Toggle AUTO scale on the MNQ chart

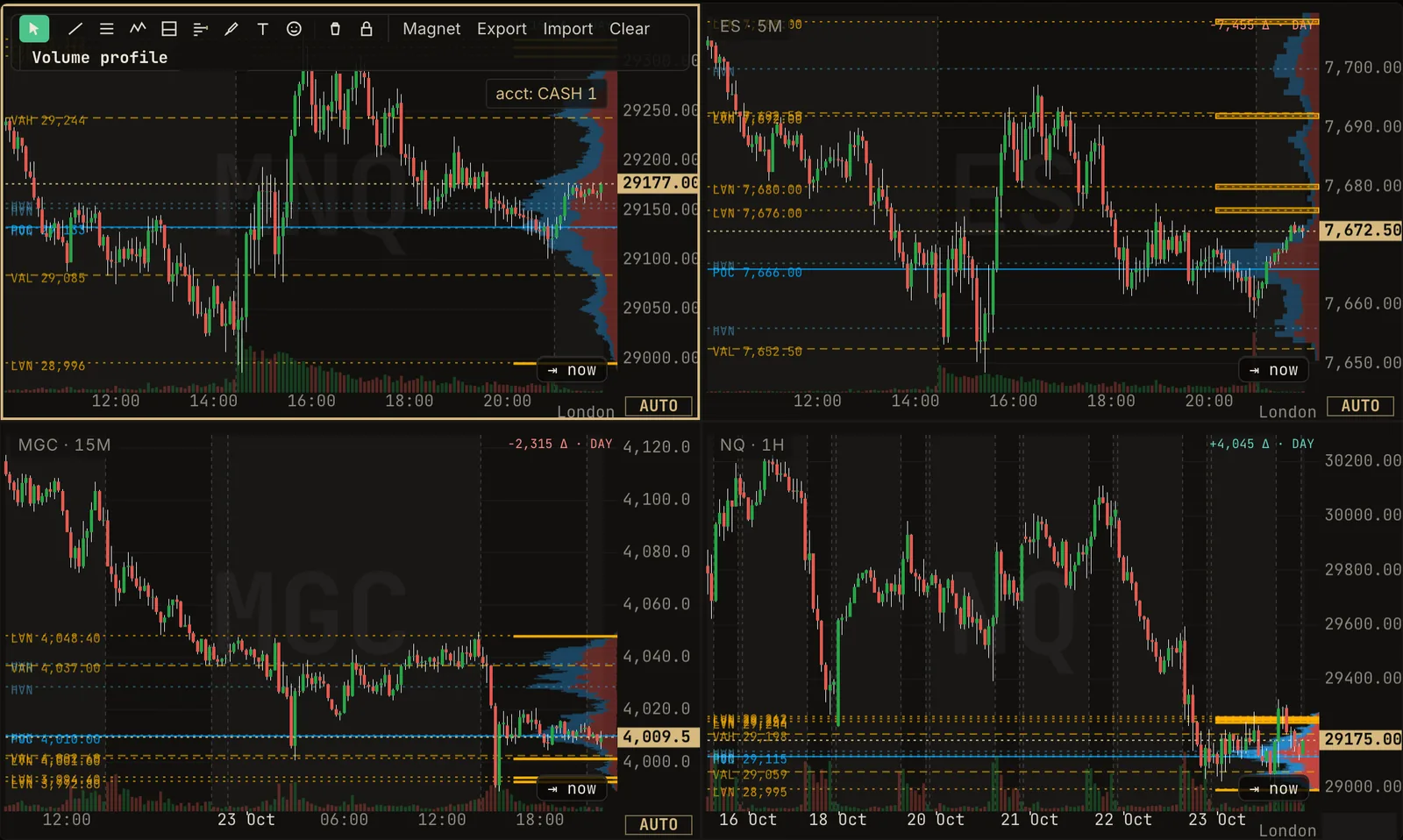pyautogui.click(x=659, y=406)
